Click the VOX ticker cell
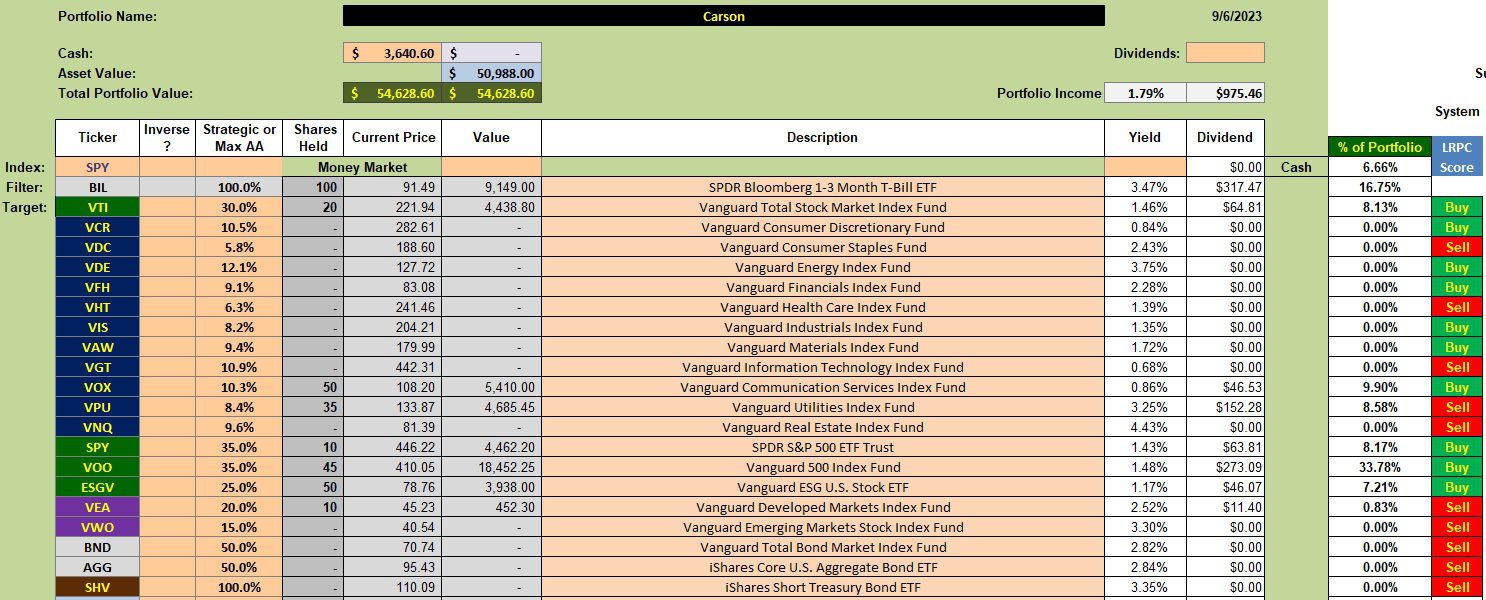This screenshot has width=1486, height=600. (97, 387)
